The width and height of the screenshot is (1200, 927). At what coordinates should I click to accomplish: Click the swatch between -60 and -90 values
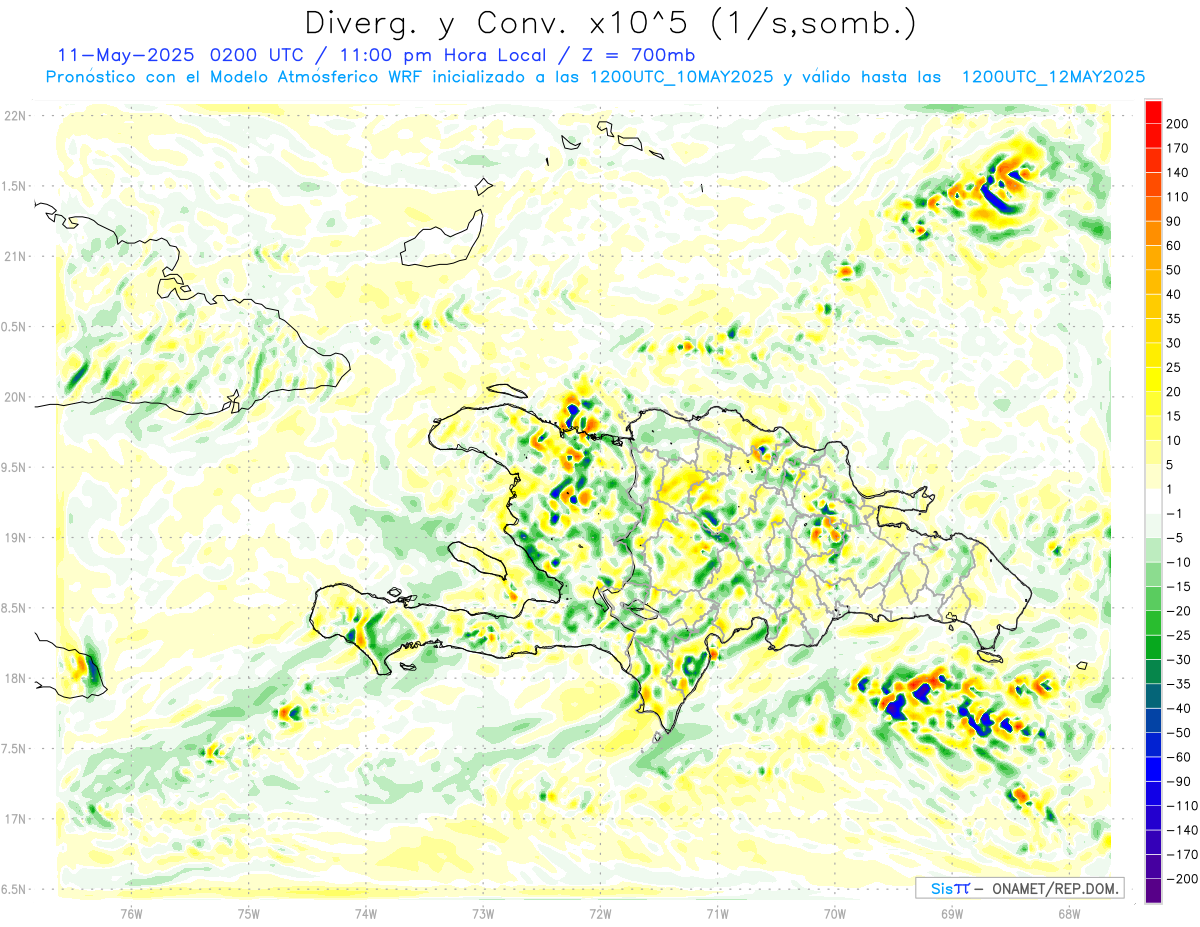coord(1153,769)
